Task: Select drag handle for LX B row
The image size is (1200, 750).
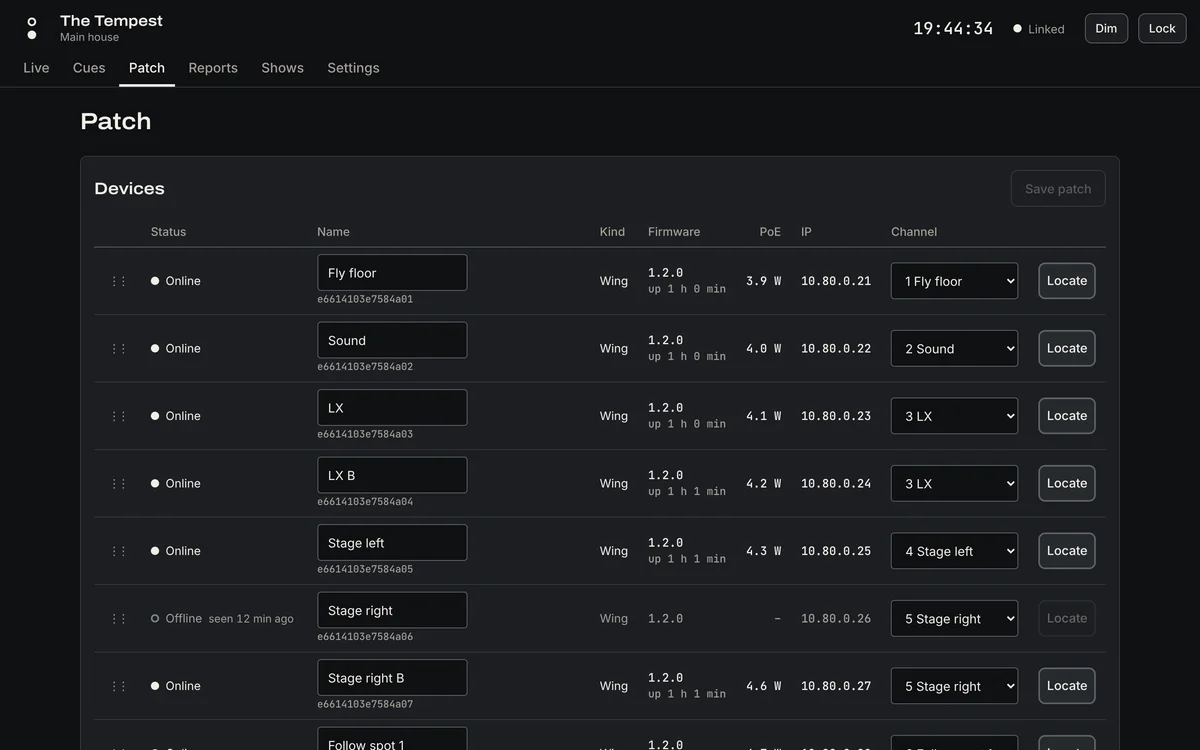Action: [119, 484]
